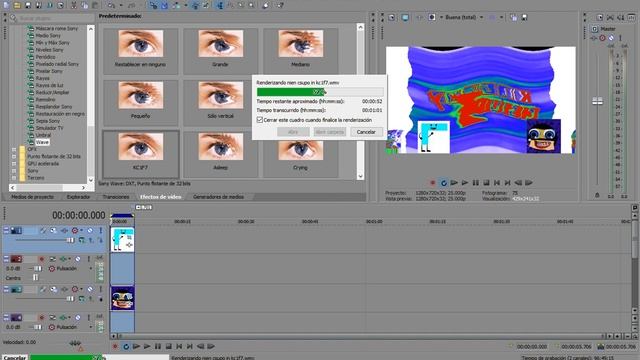Select the Zoom magnifier tool in top toolbar
The height and width of the screenshot is (360, 640).
coord(251,5)
